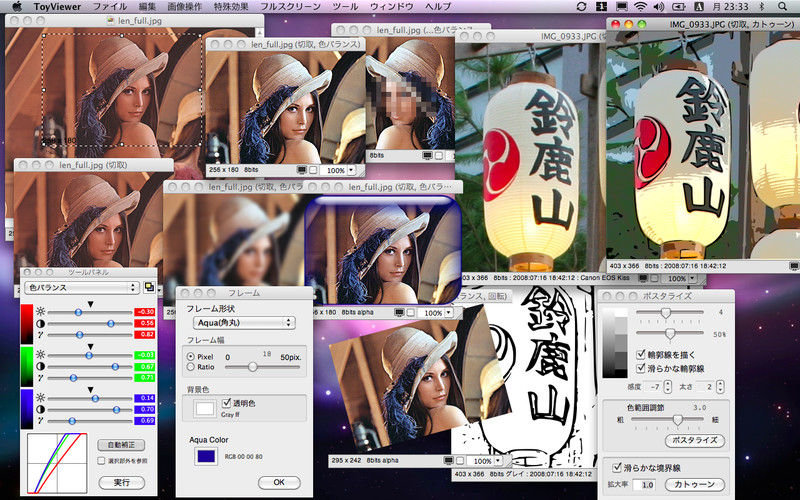Open the Wi-Fi status menu
The width and height of the screenshot is (800, 500).
coord(640,7)
